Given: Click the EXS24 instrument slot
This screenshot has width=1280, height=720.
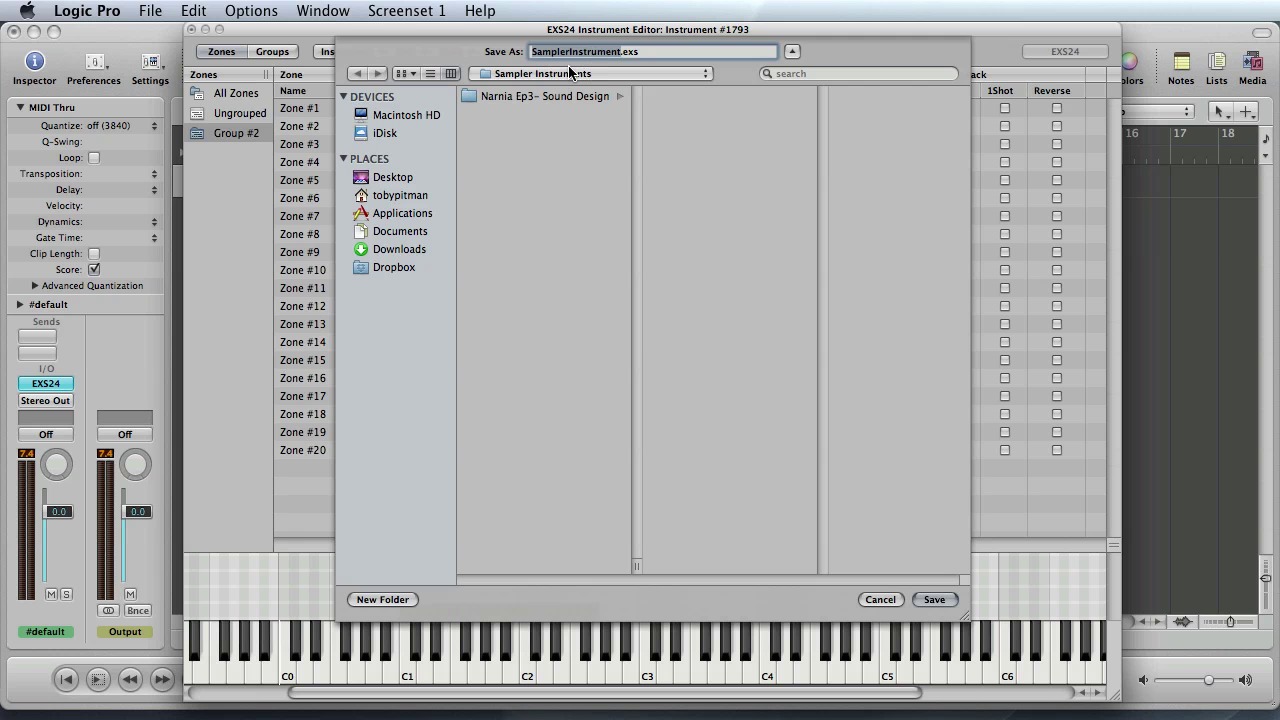Looking at the screenshot, I should coord(45,383).
